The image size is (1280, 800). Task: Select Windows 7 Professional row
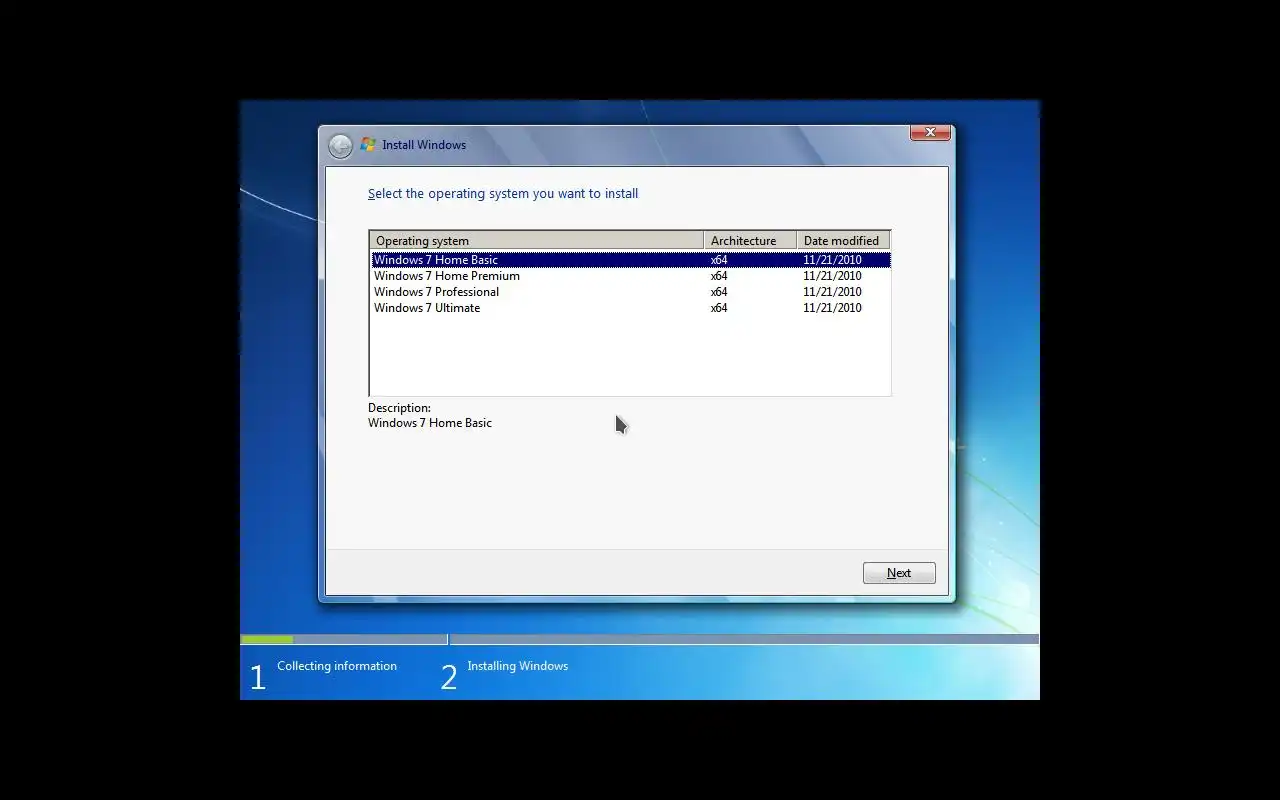tap(630, 292)
